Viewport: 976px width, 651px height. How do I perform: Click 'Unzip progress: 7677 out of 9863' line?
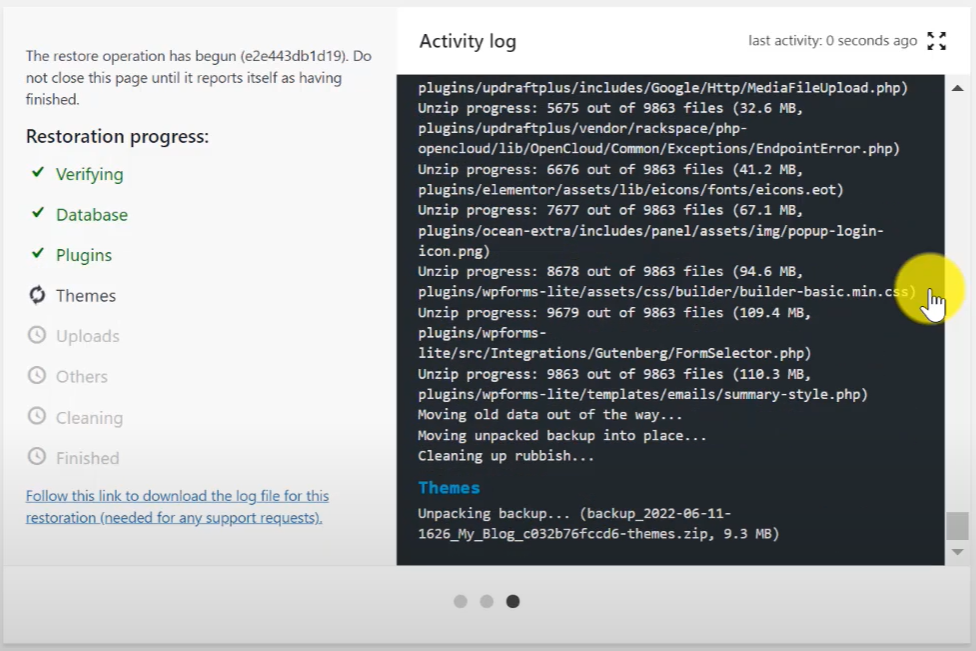[x=611, y=210]
